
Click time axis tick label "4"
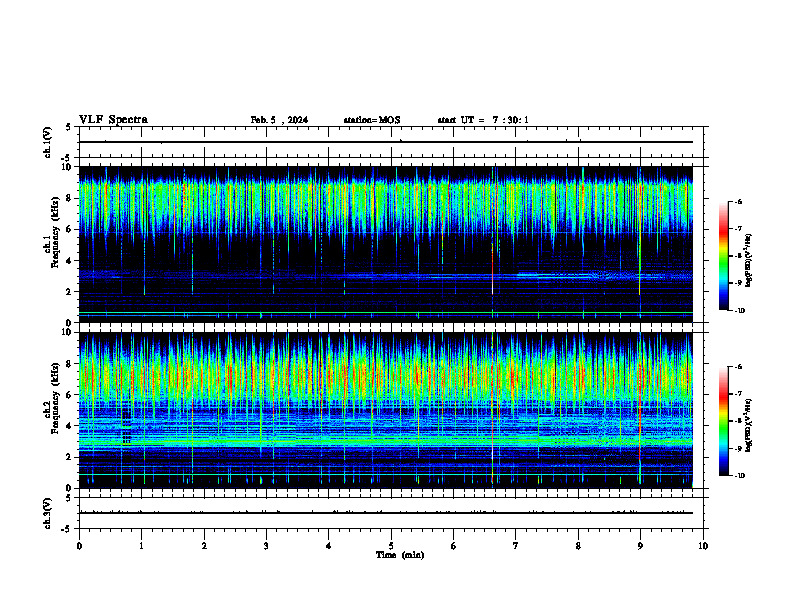pyautogui.click(x=329, y=546)
